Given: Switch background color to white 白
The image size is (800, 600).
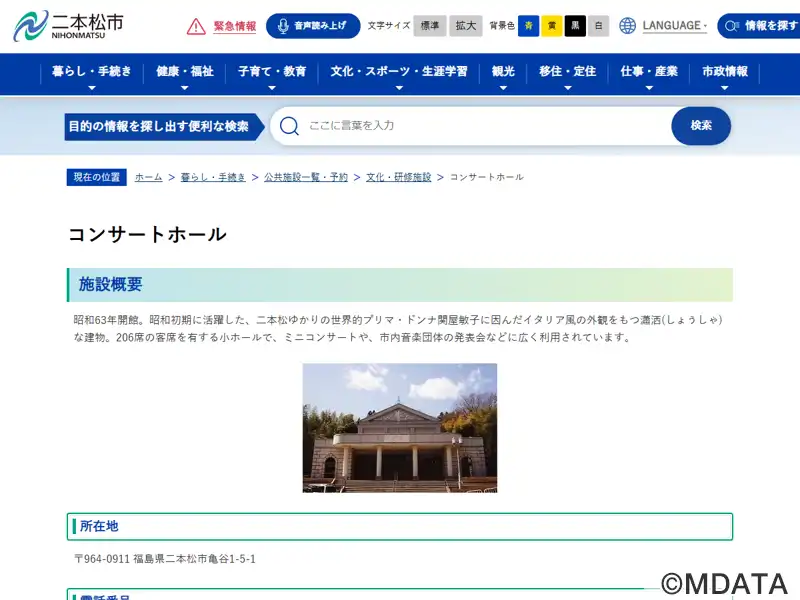Looking at the screenshot, I should point(598,26).
